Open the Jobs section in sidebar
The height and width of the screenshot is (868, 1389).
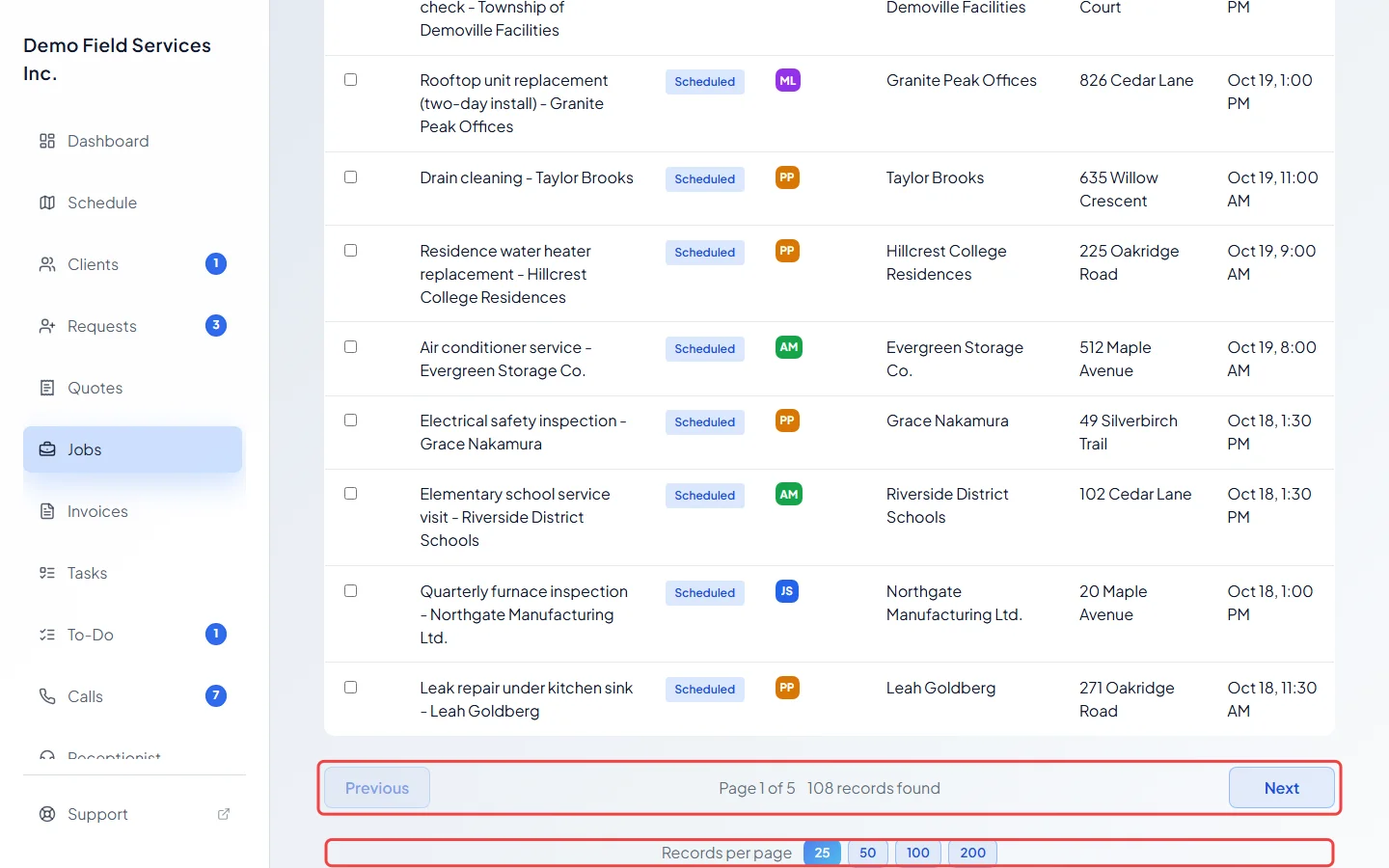pyautogui.click(x=132, y=449)
